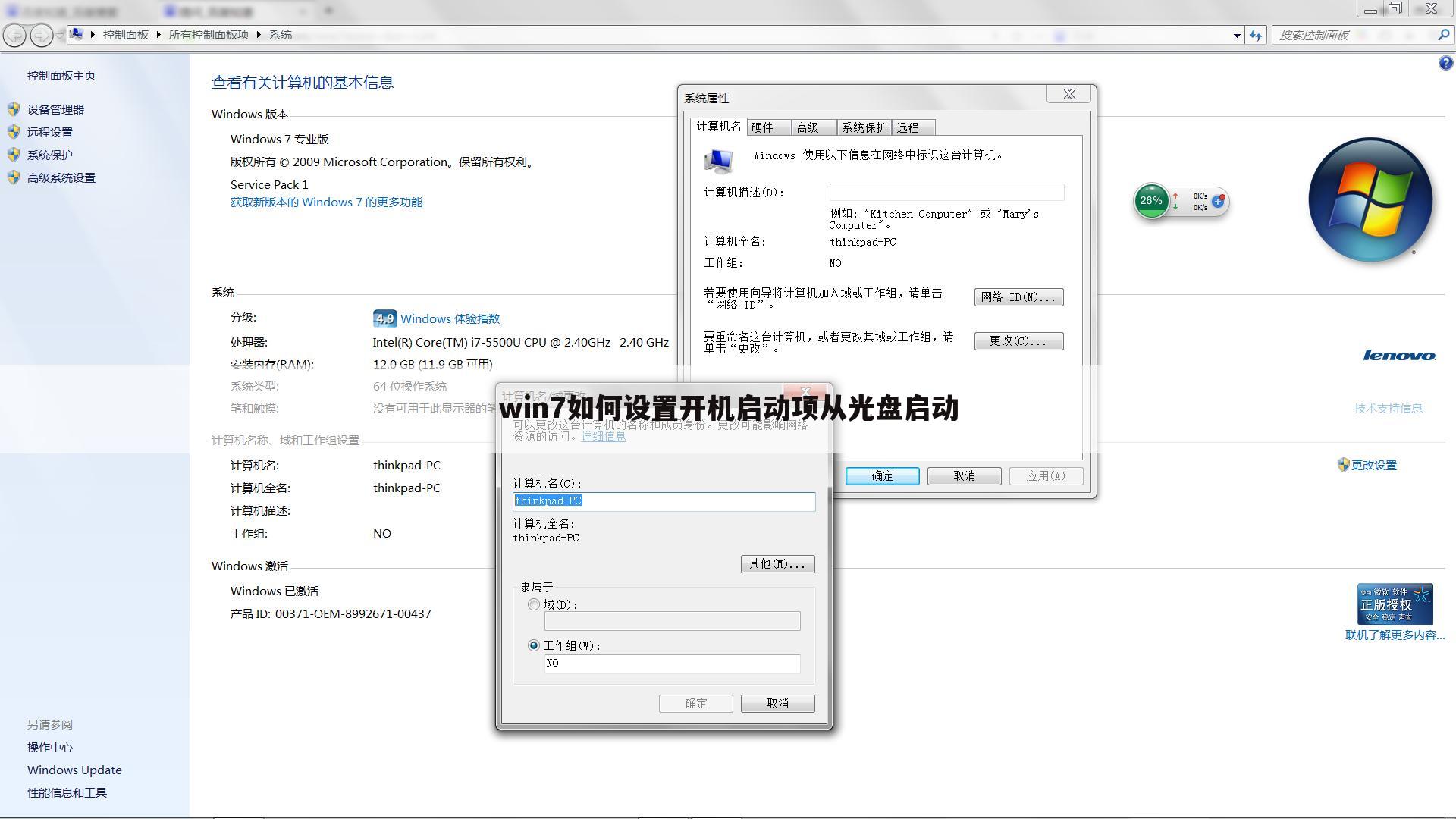Switch to the 硬件 tab
The image size is (1456, 819).
coord(769,127)
